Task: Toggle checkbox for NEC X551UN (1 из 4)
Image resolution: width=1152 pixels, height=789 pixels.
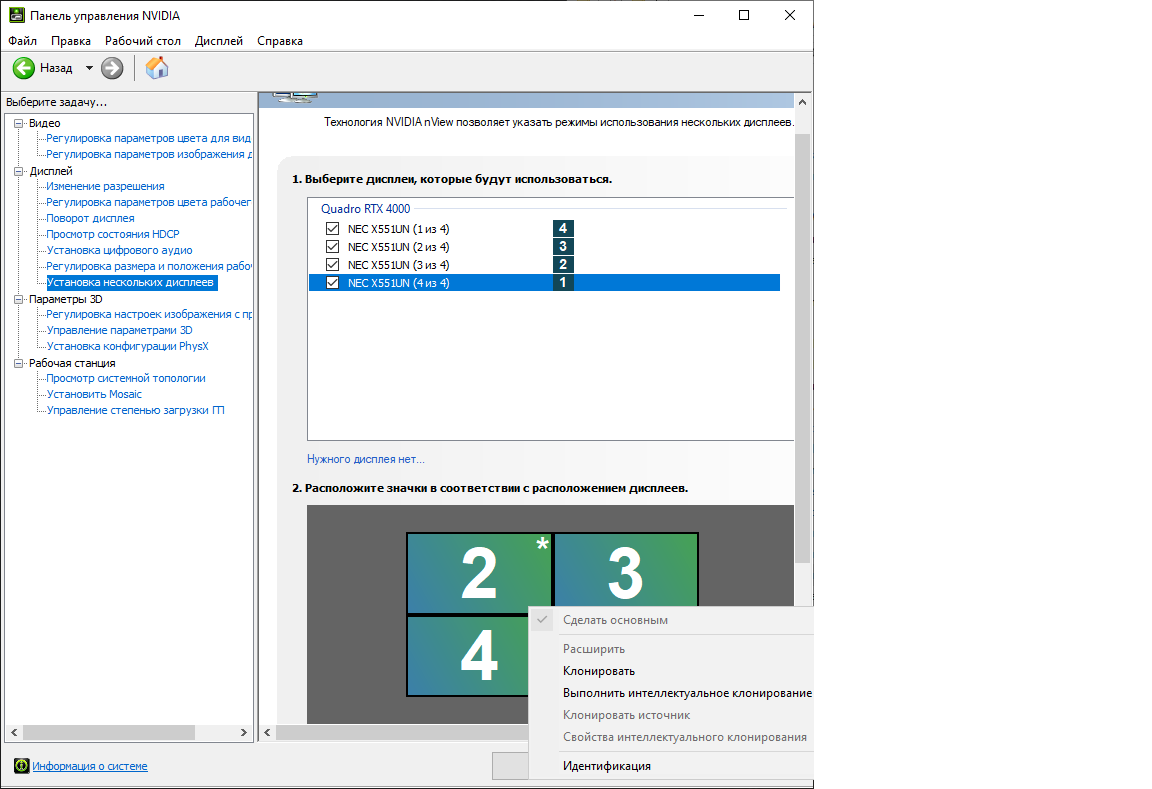Action: click(x=333, y=228)
